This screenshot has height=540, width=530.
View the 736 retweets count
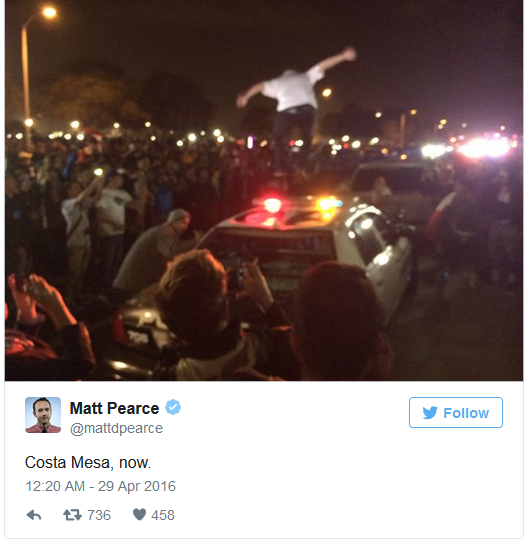[x=99, y=515]
